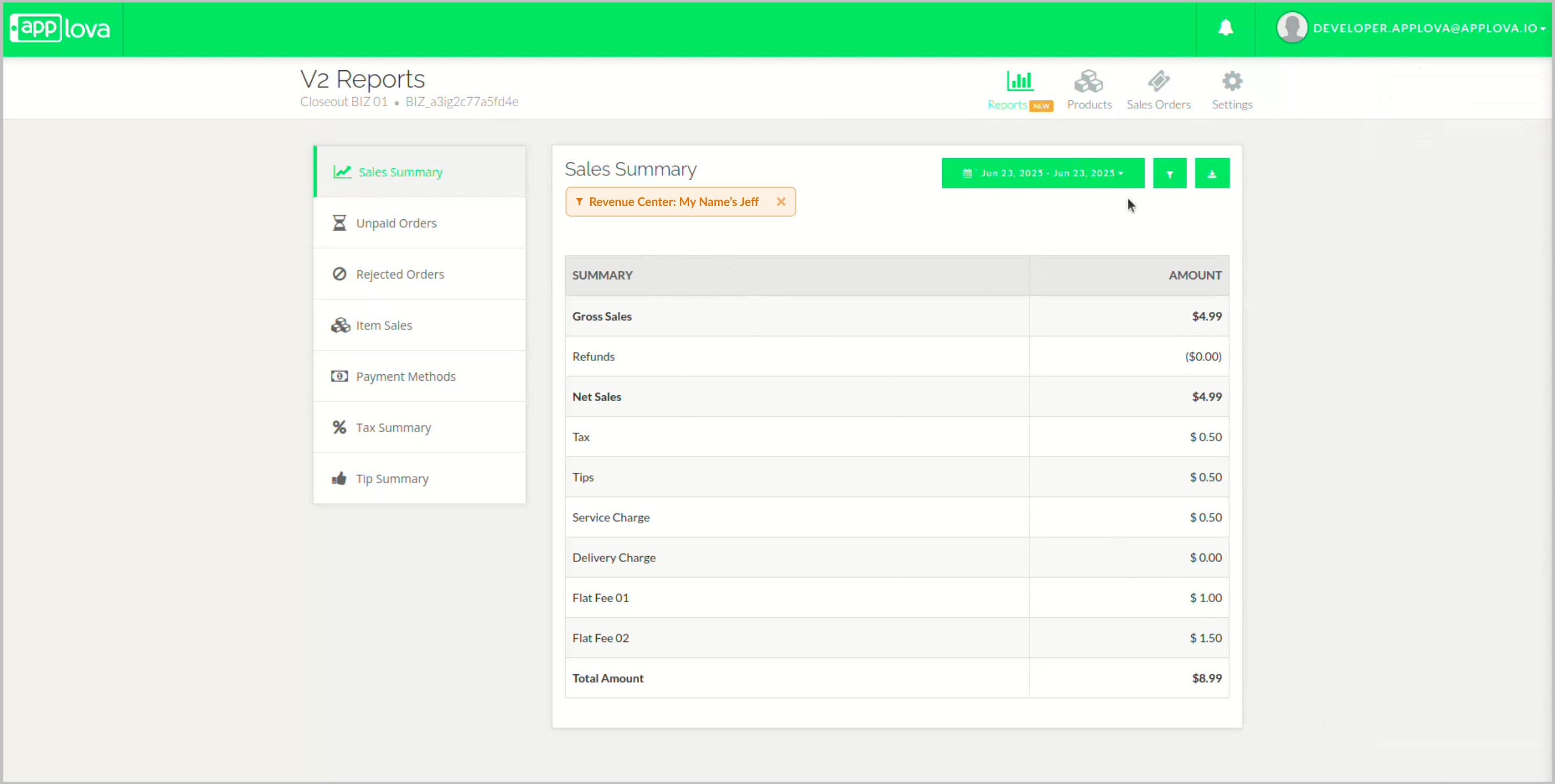Click the V2 Reports page title
This screenshot has height=784, width=1555.
click(x=362, y=79)
